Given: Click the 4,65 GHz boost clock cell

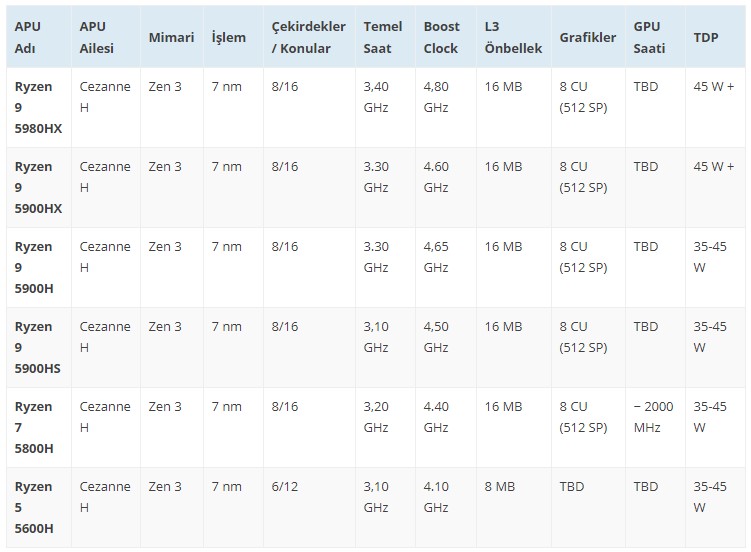Looking at the screenshot, I should (x=436, y=257).
